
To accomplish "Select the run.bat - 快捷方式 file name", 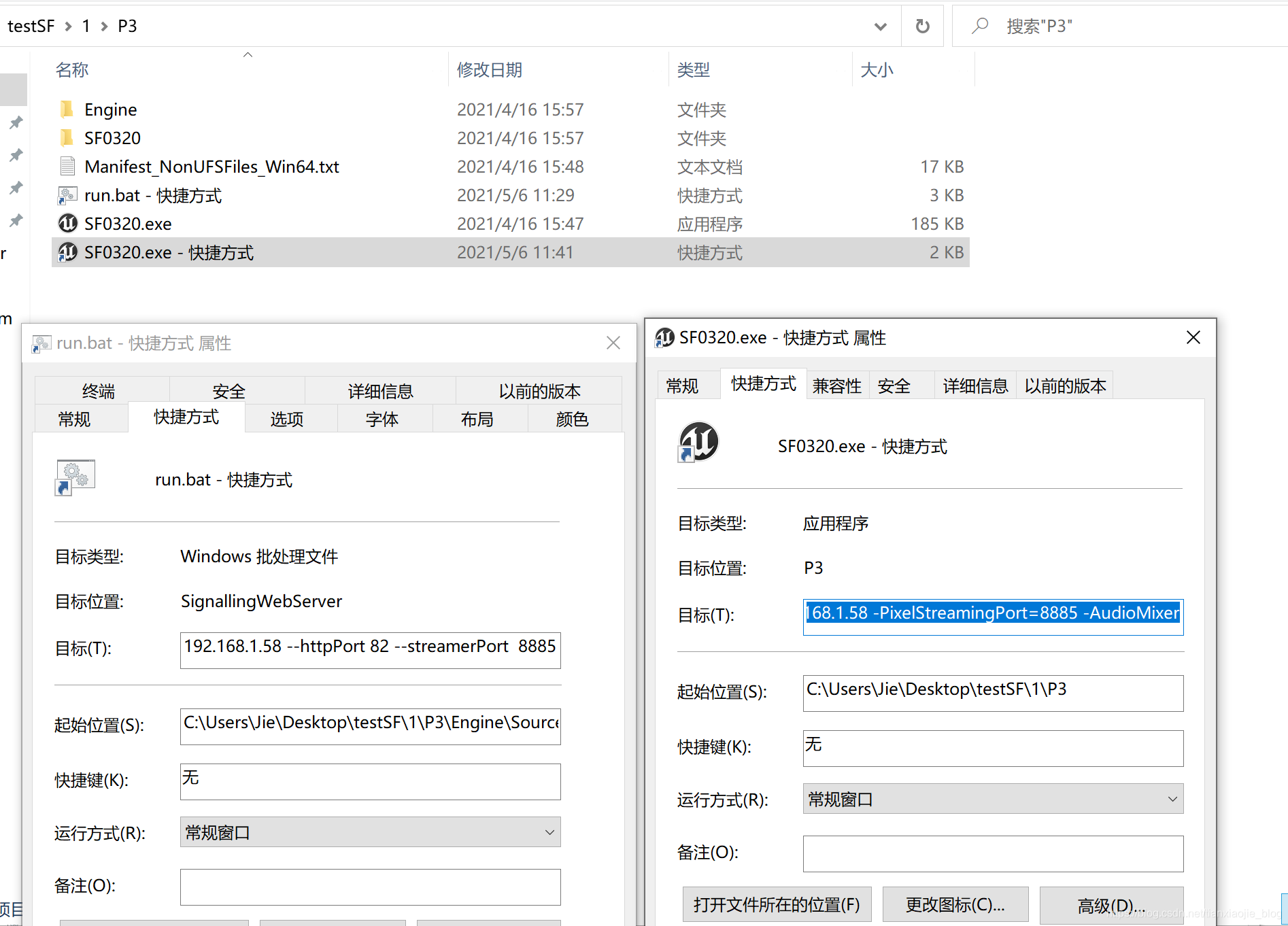I will (x=153, y=196).
